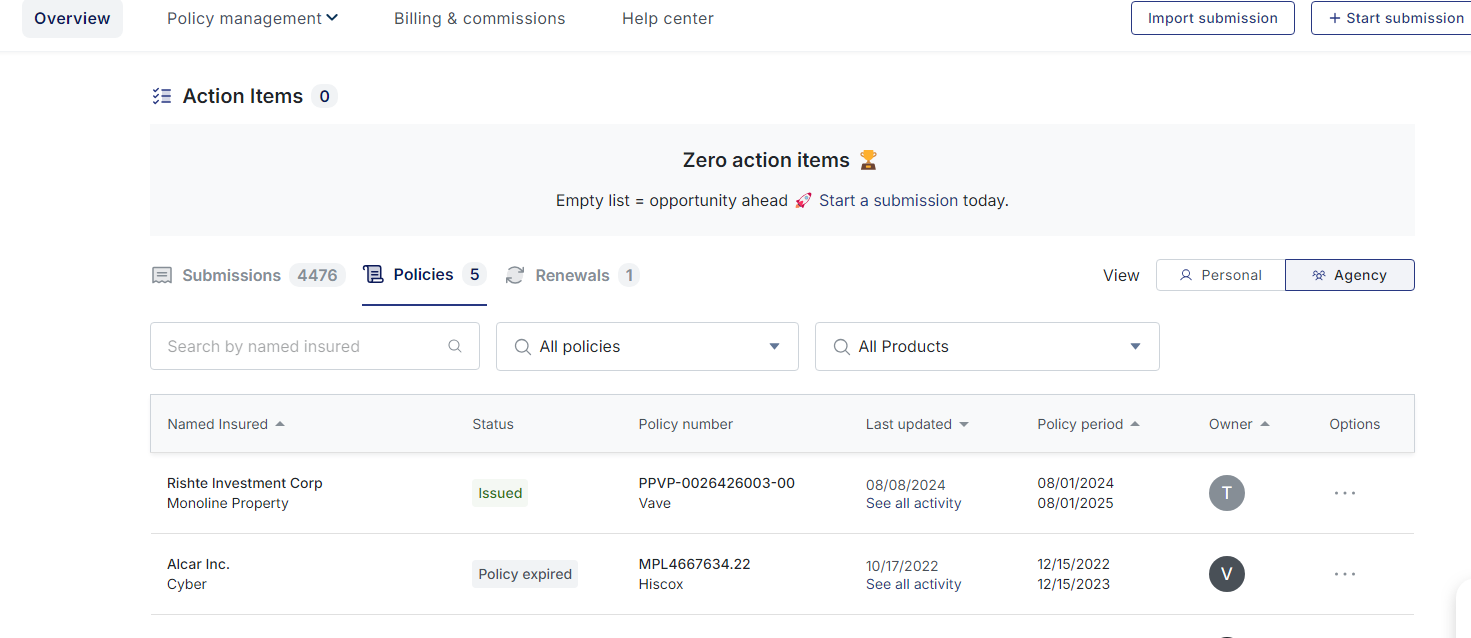Click the Import submission button

pyautogui.click(x=1212, y=18)
